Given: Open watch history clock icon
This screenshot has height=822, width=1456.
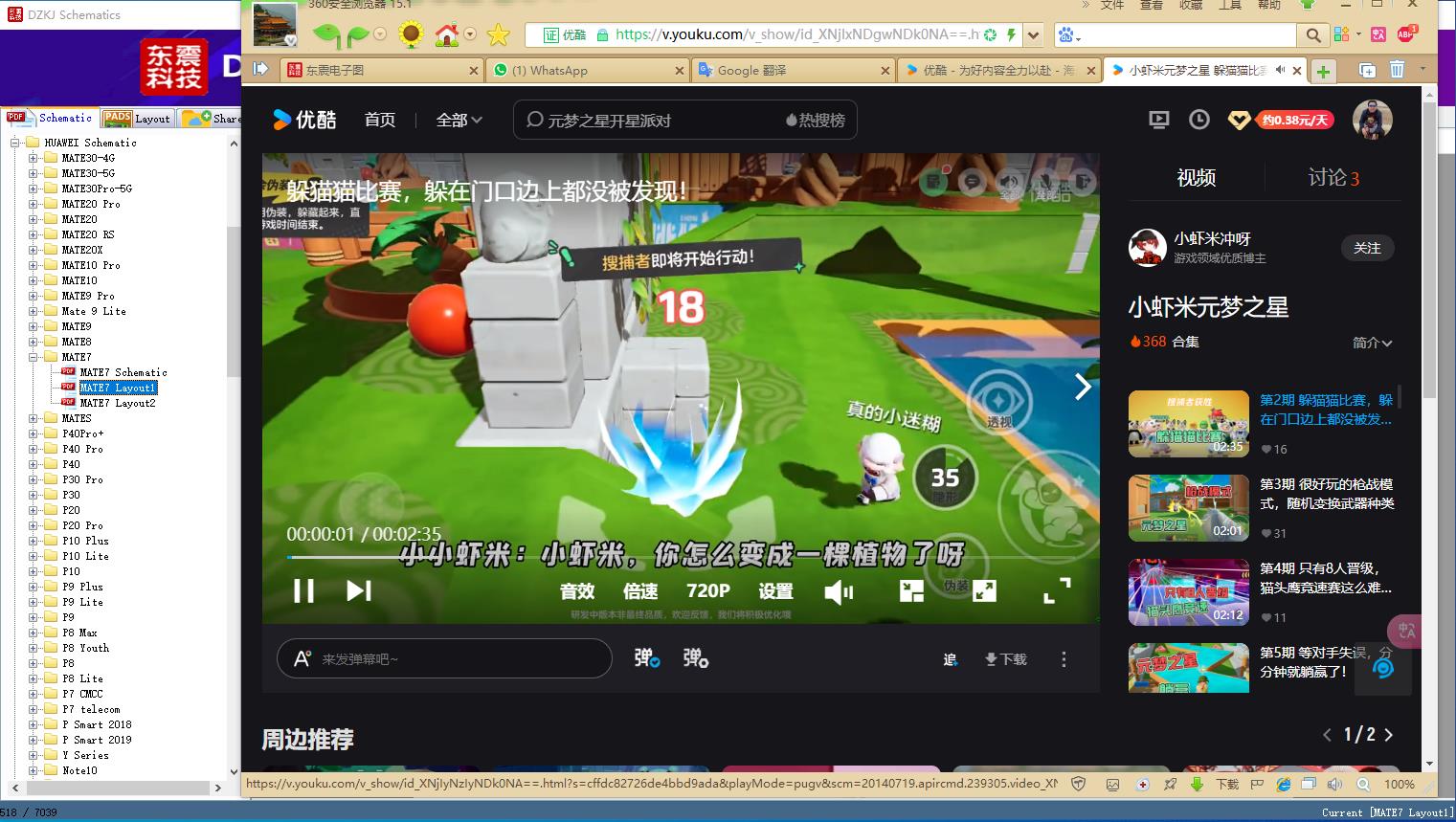Looking at the screenshot, I should coord(1199,120).
